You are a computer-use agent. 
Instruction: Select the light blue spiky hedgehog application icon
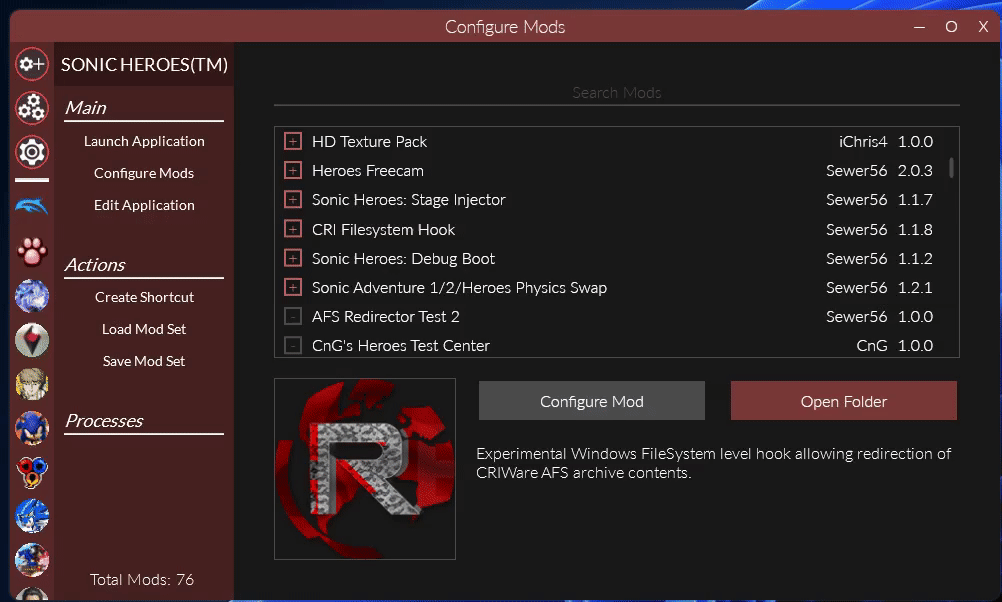point(32,516)
